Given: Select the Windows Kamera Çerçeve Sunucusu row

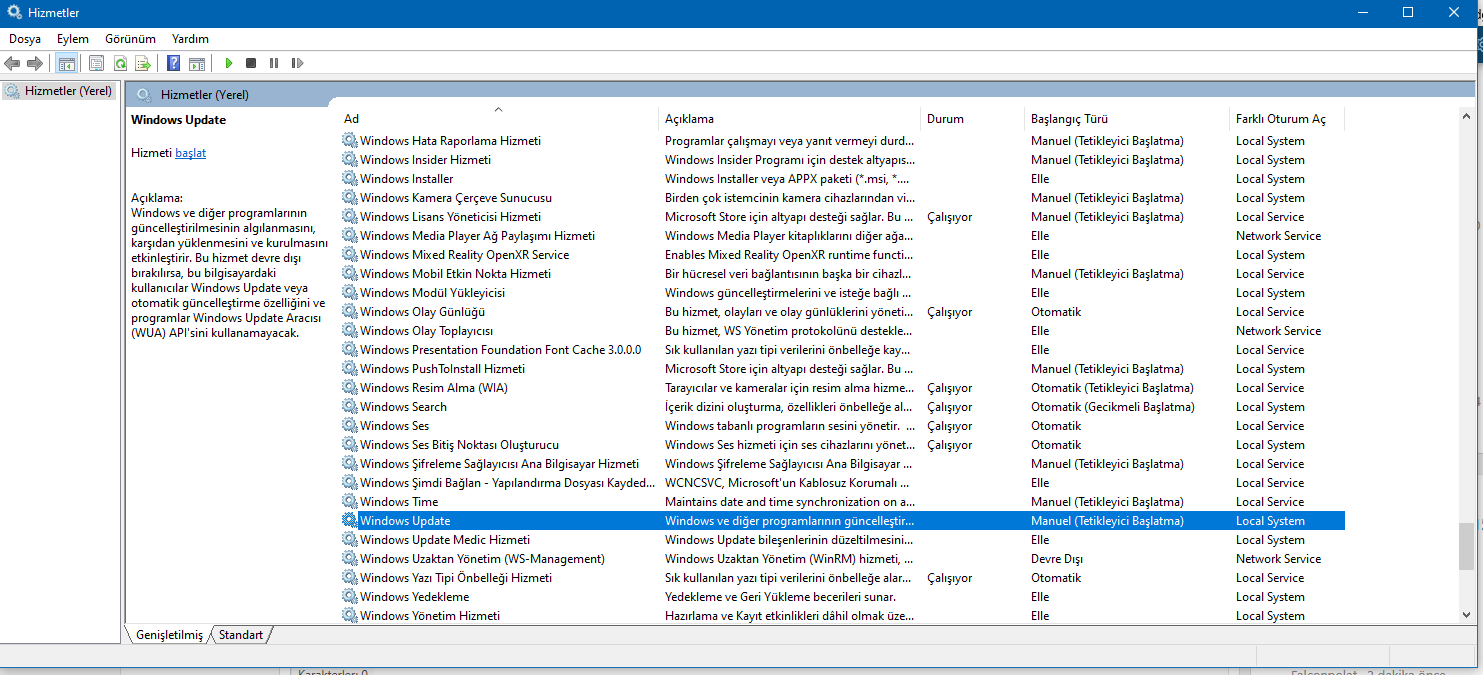Looking at the screenshot, I should point(842,198).
